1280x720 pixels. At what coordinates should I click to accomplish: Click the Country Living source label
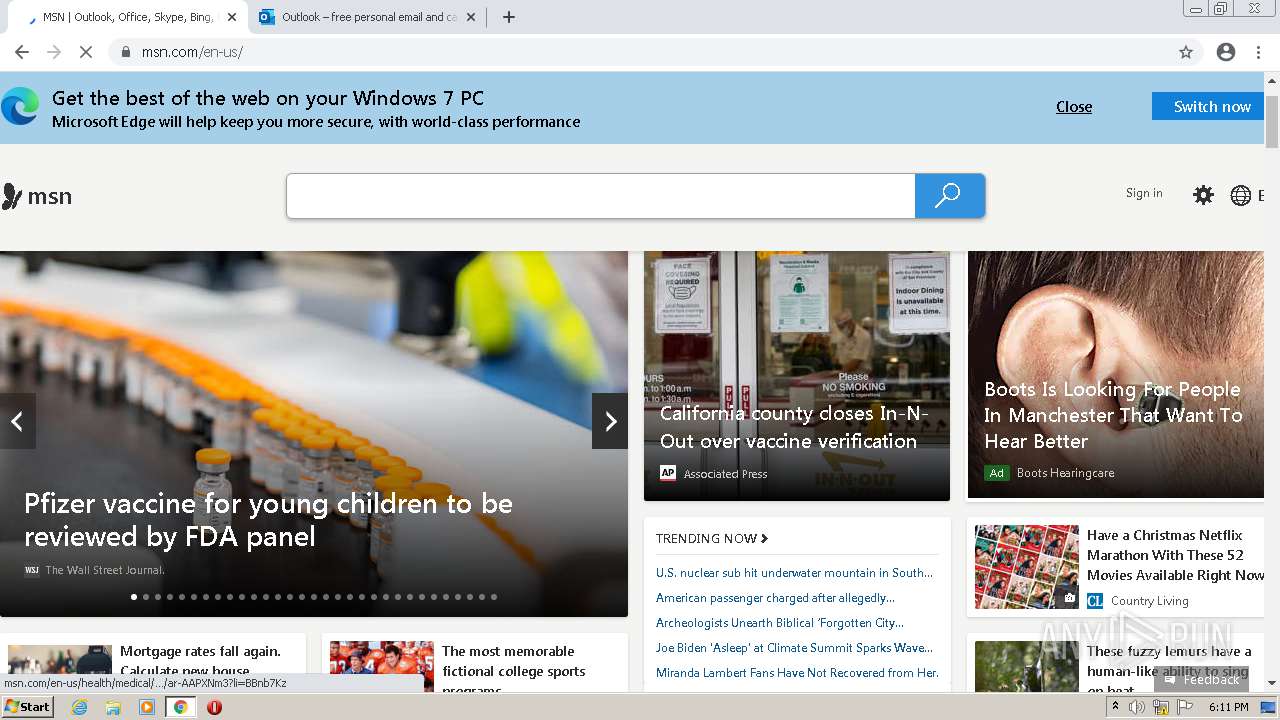[x=1150, y=601]
